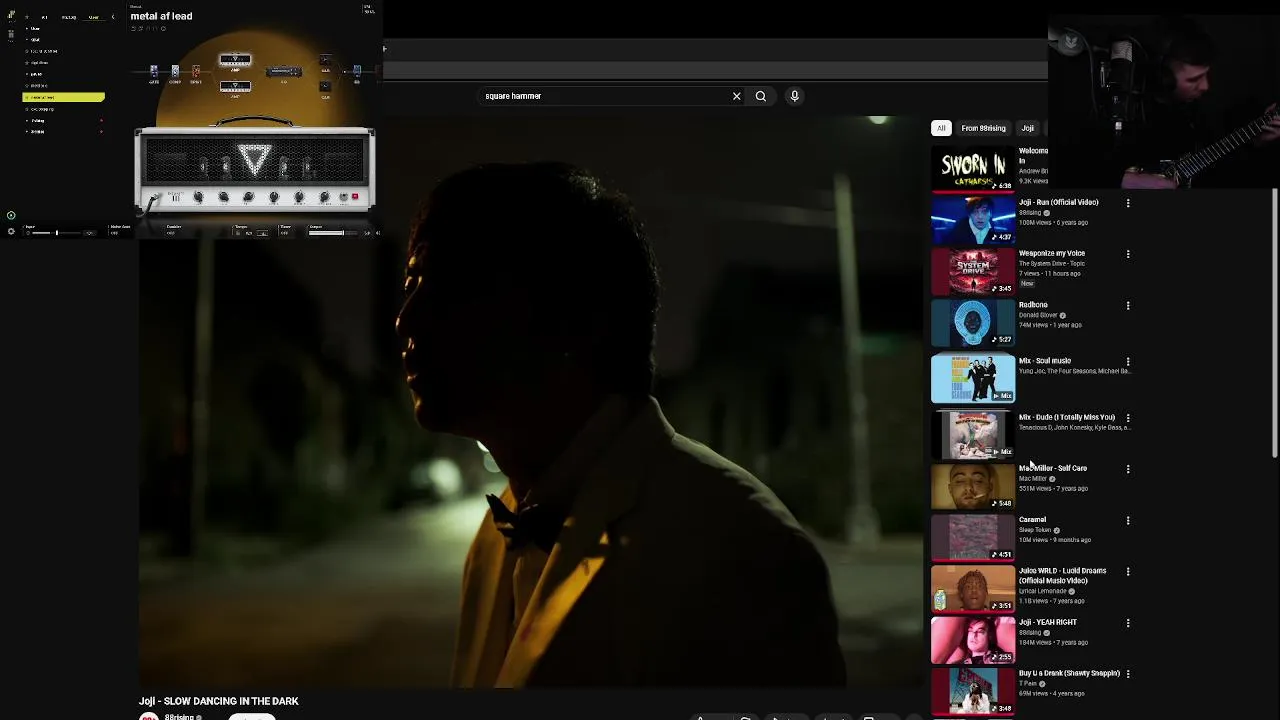Open options menu for Joji - YEAH RIGHT

(x=1128, y=623)
